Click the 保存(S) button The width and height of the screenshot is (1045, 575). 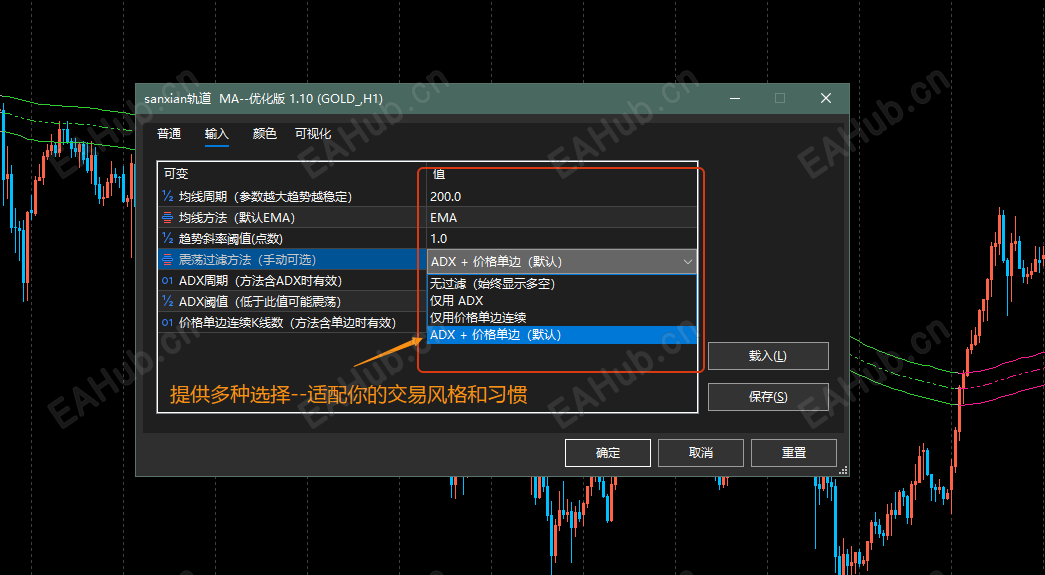point(768,397)
